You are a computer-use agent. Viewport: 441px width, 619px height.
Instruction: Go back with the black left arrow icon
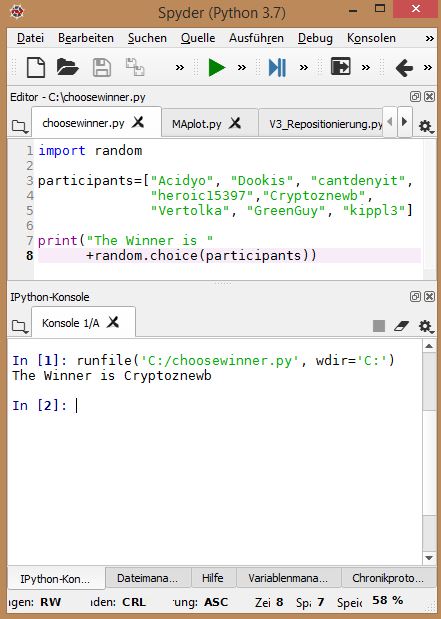tap(404, 68)
